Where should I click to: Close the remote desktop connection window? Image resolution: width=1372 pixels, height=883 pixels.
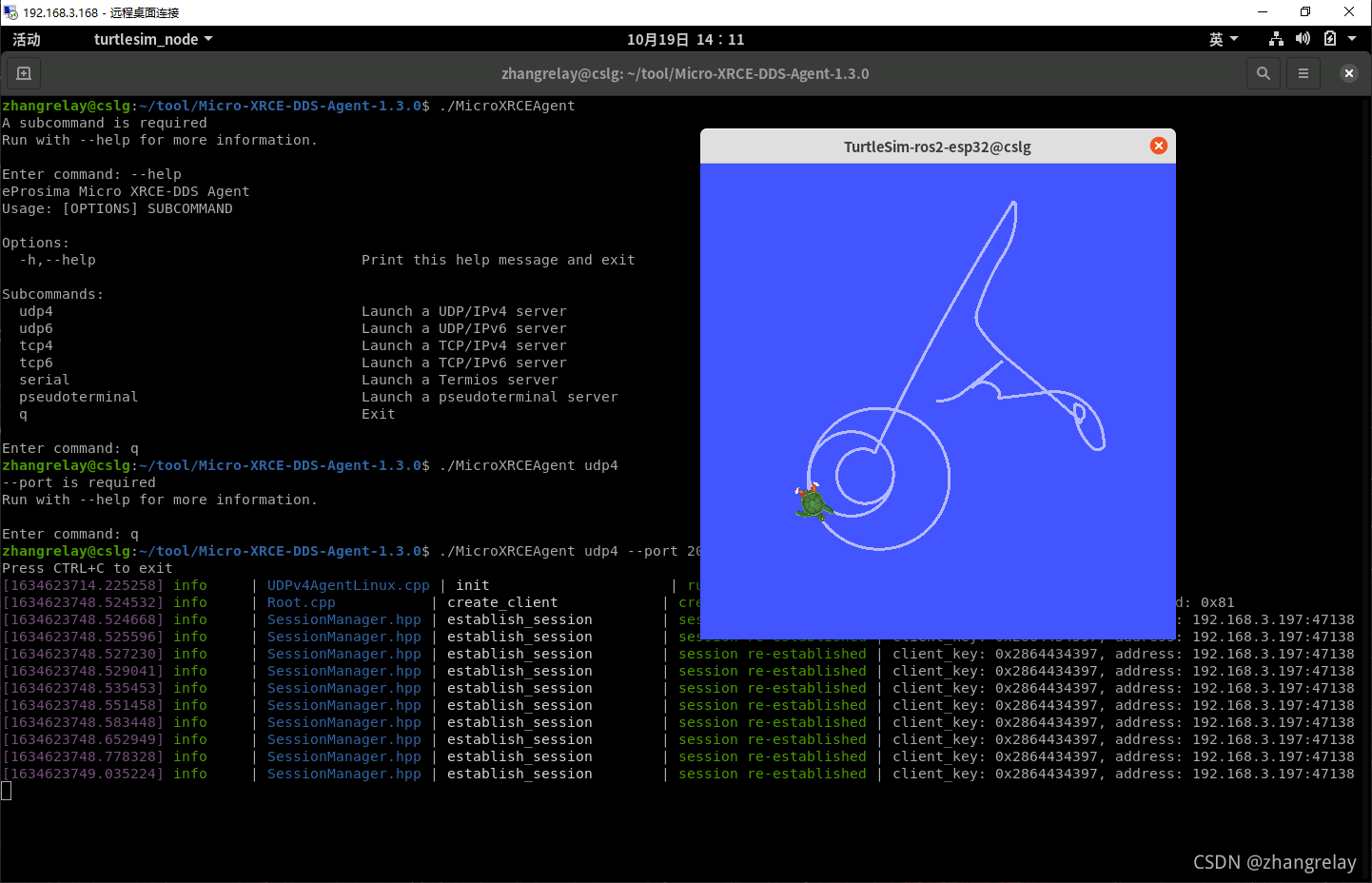tap(1349, 12)
